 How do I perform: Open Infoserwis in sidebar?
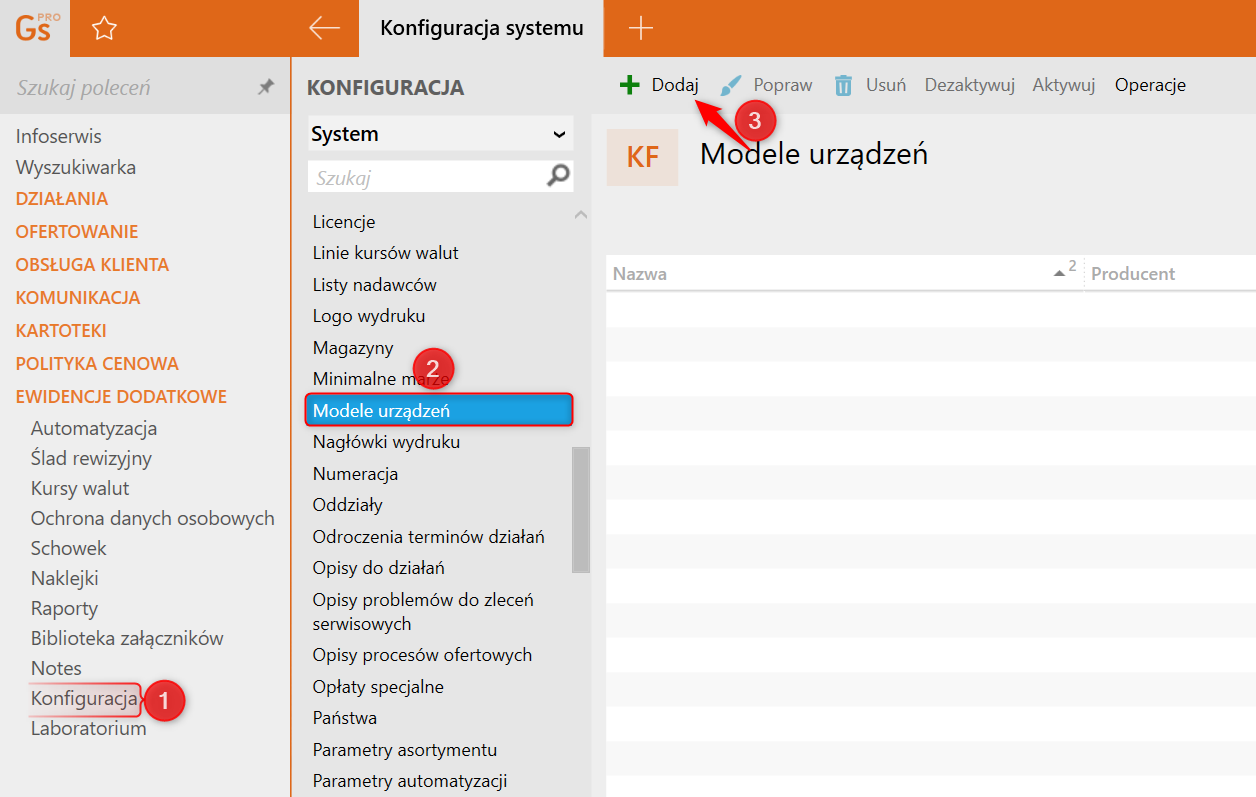tap(58, 136)
